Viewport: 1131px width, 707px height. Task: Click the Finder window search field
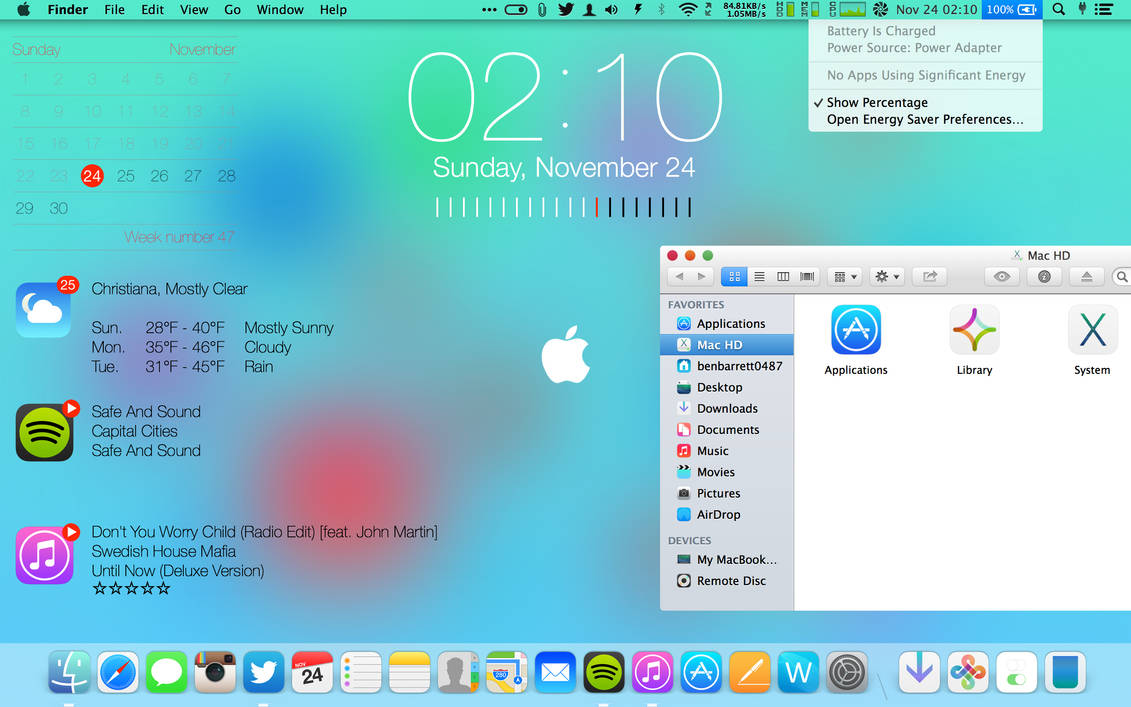click(x=1122, y=276)
